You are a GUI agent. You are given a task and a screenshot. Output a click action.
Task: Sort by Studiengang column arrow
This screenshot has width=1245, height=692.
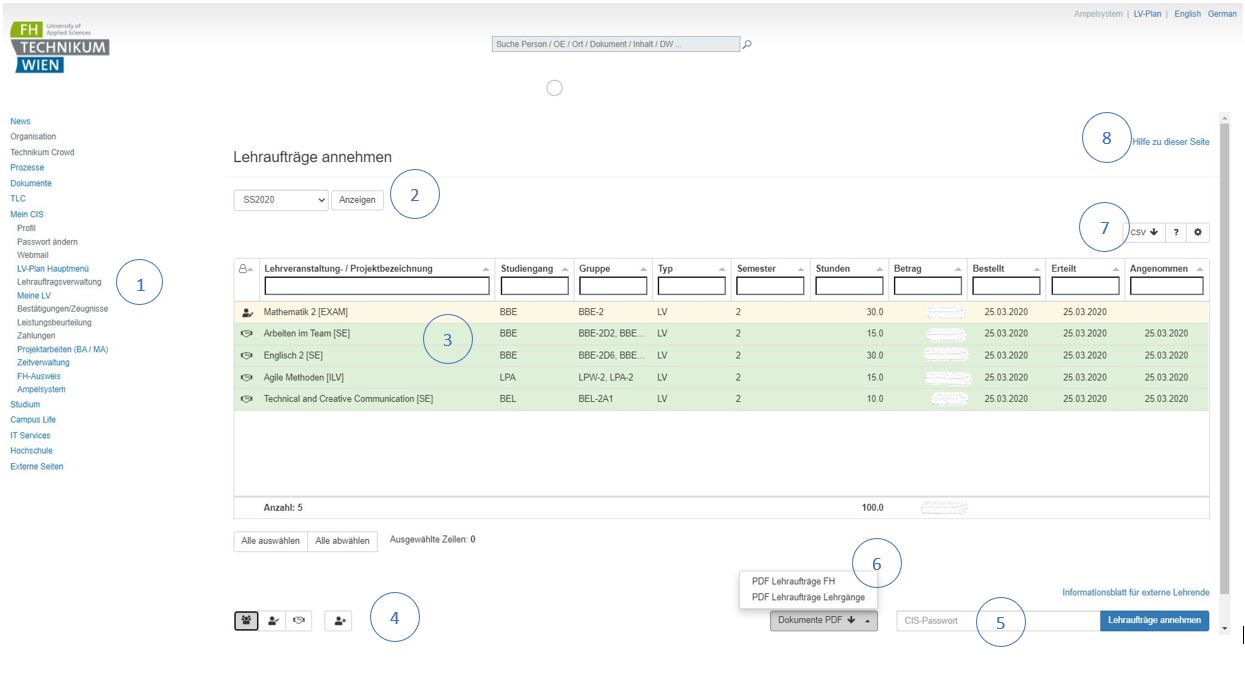(x=566, y=270)
